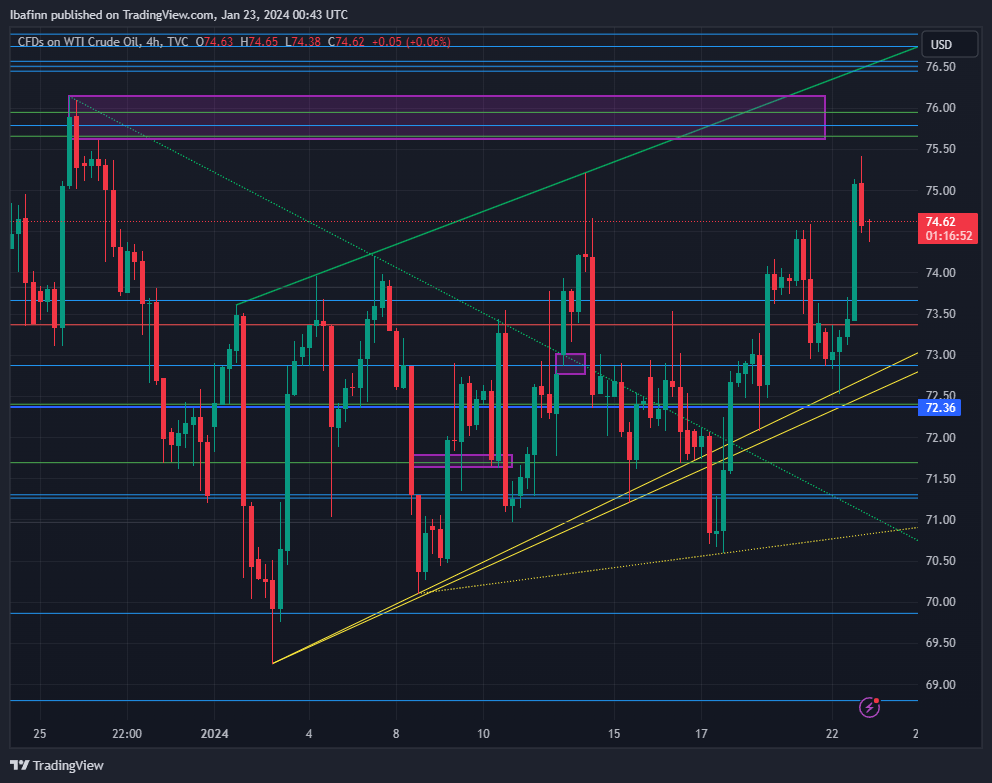Select the small purple box near 73.00

coord(570,364)
